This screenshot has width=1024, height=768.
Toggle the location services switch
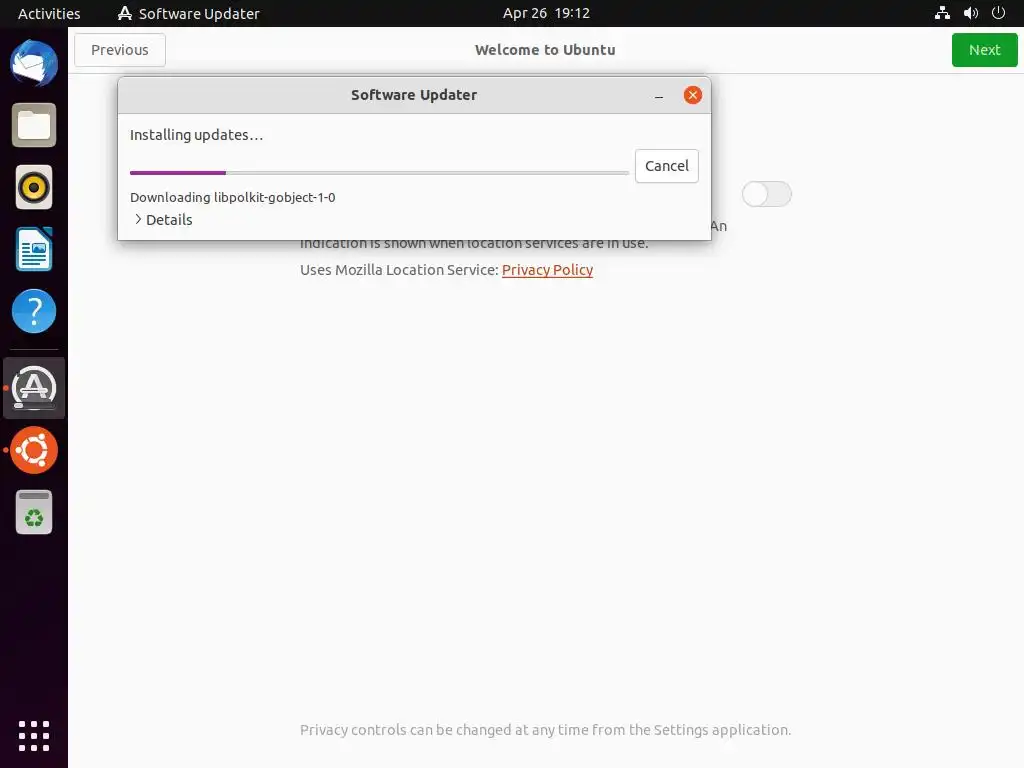pyautogui.click(x=767, y=194)
